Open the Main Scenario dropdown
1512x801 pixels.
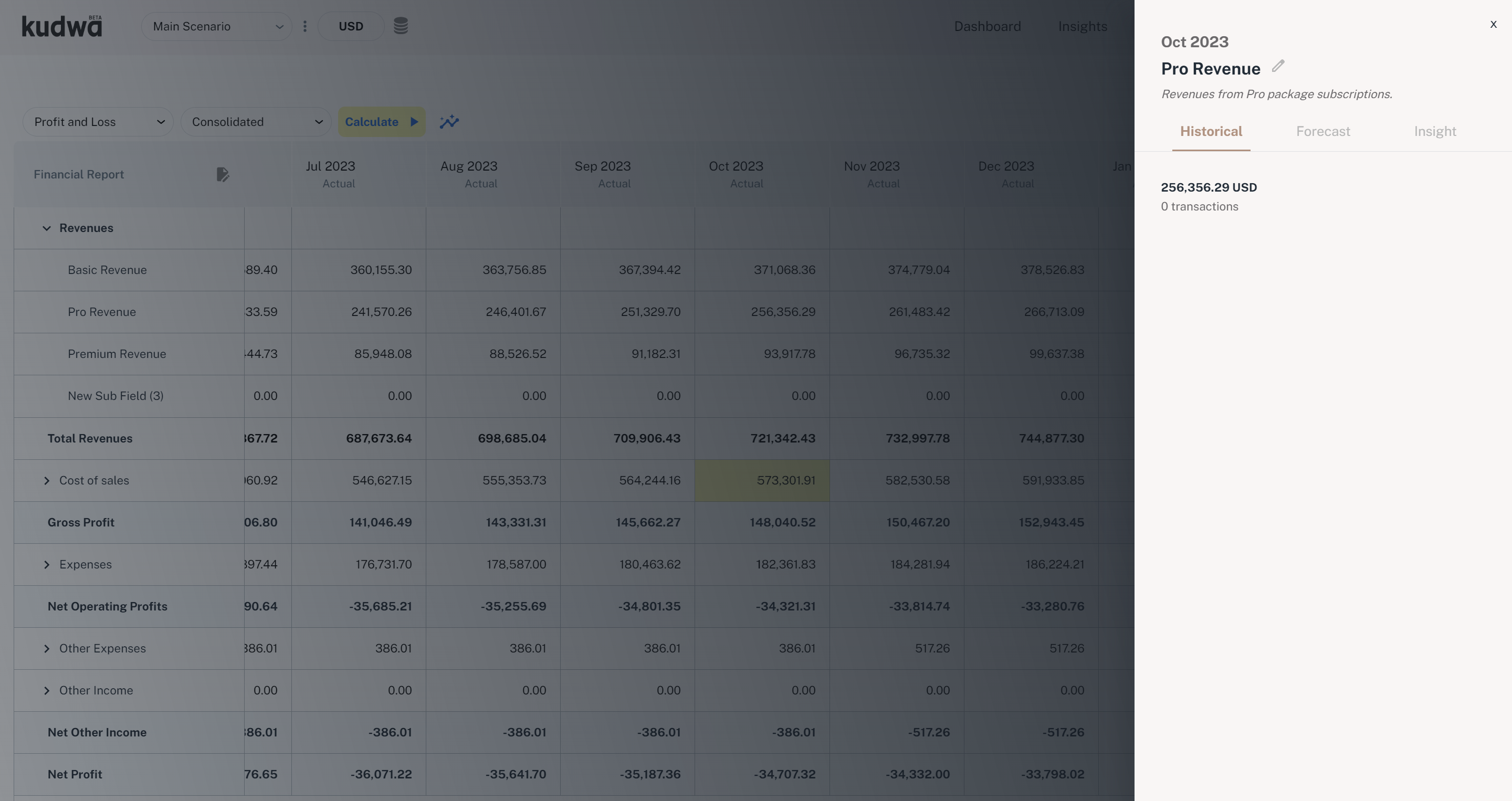pos(217,26)
